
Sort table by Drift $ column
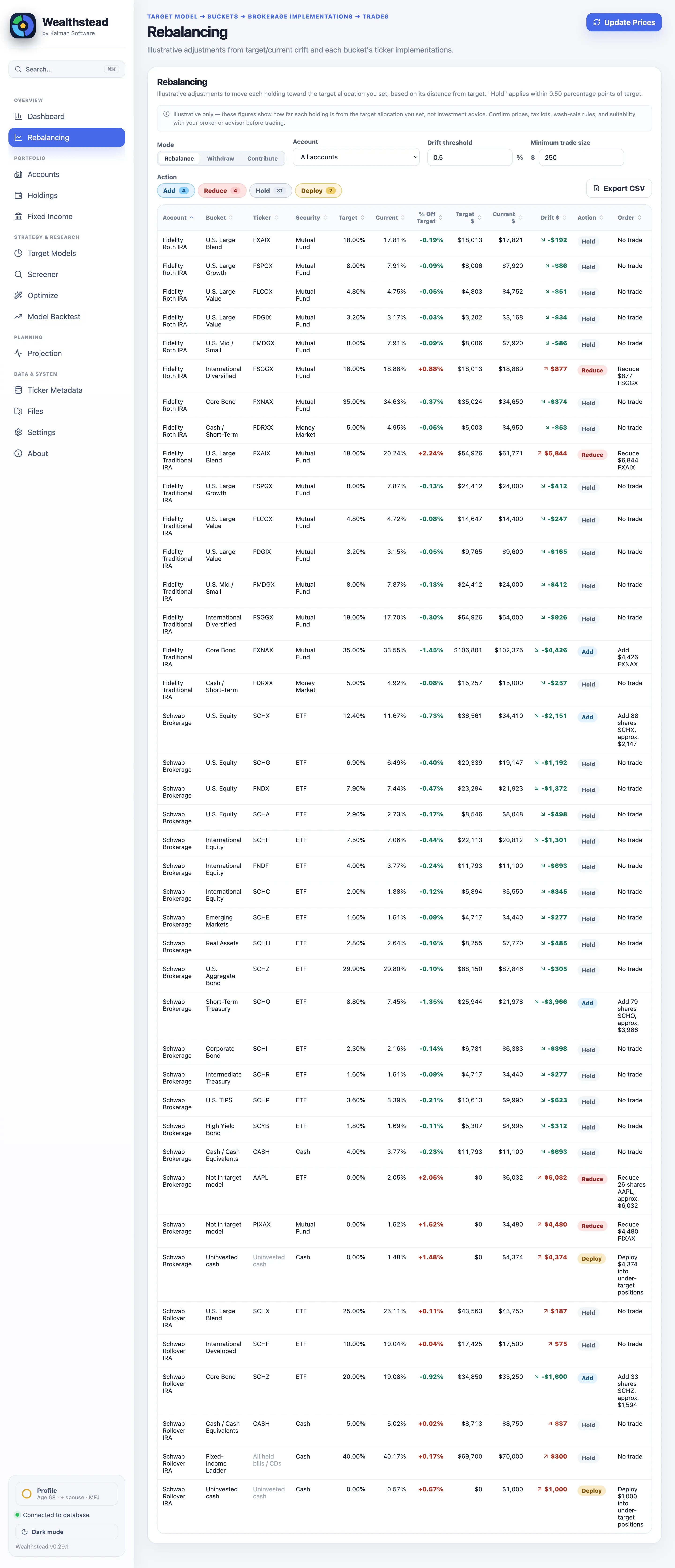pyautogui.click(x=553, y=218)
